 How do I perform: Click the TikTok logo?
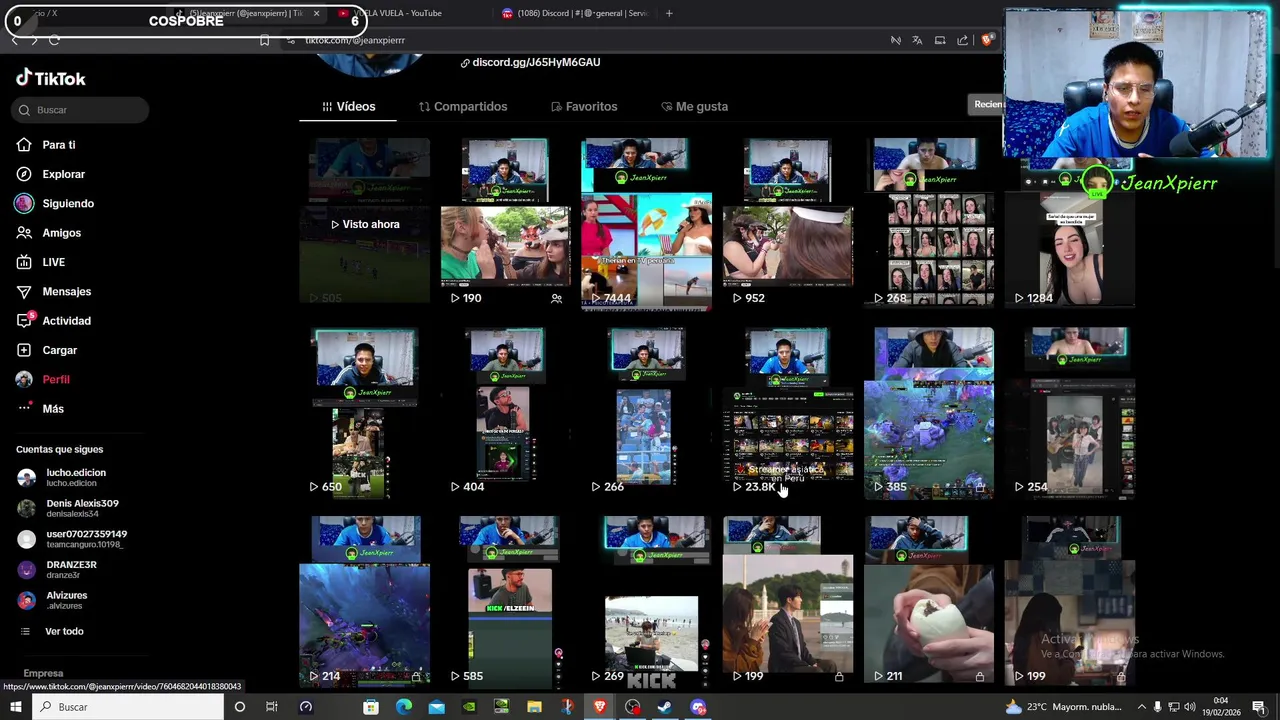click(x=51, y=78)
